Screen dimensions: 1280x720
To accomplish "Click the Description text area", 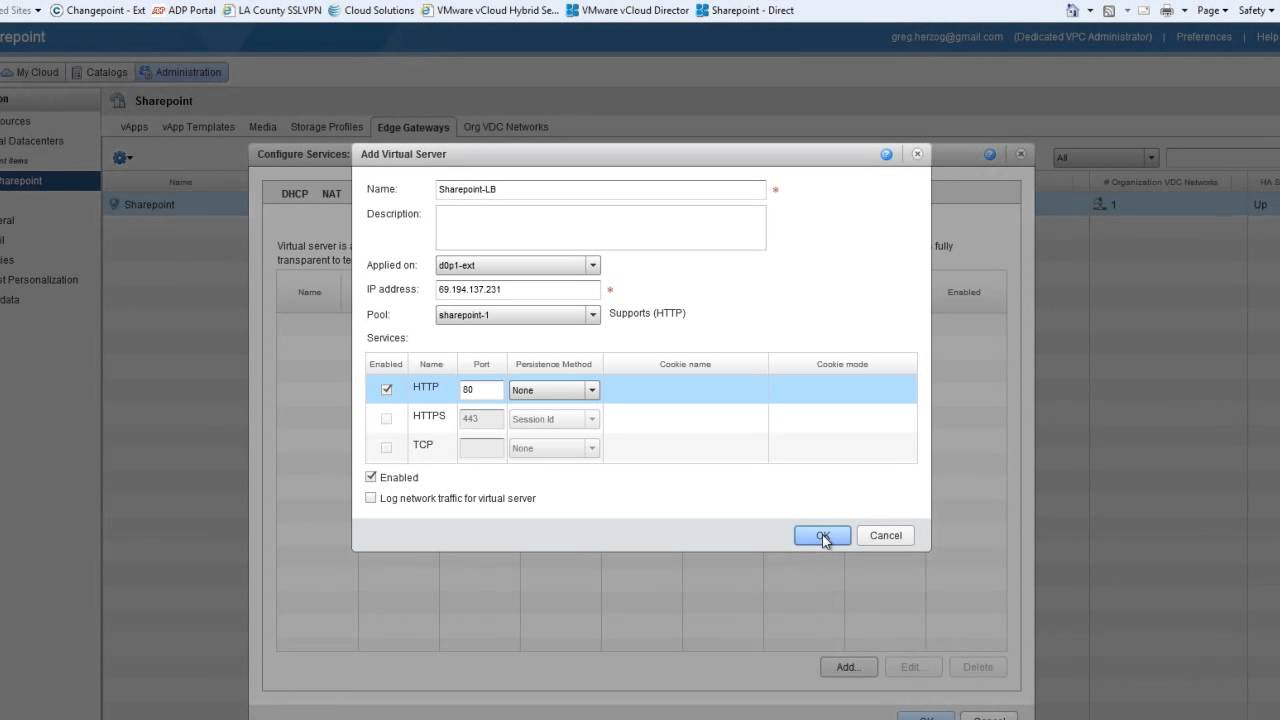I will pyautogui.click(x=601, y=228).
